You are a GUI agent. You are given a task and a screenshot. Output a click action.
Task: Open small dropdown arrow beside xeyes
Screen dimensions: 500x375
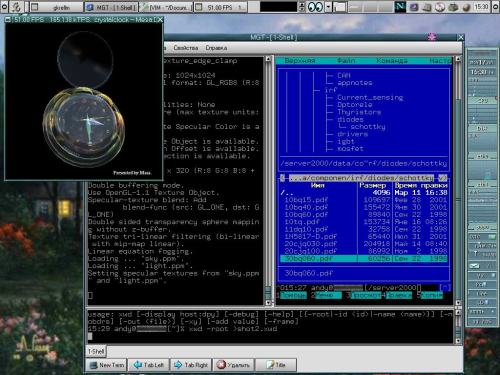[x=328, y=7]
